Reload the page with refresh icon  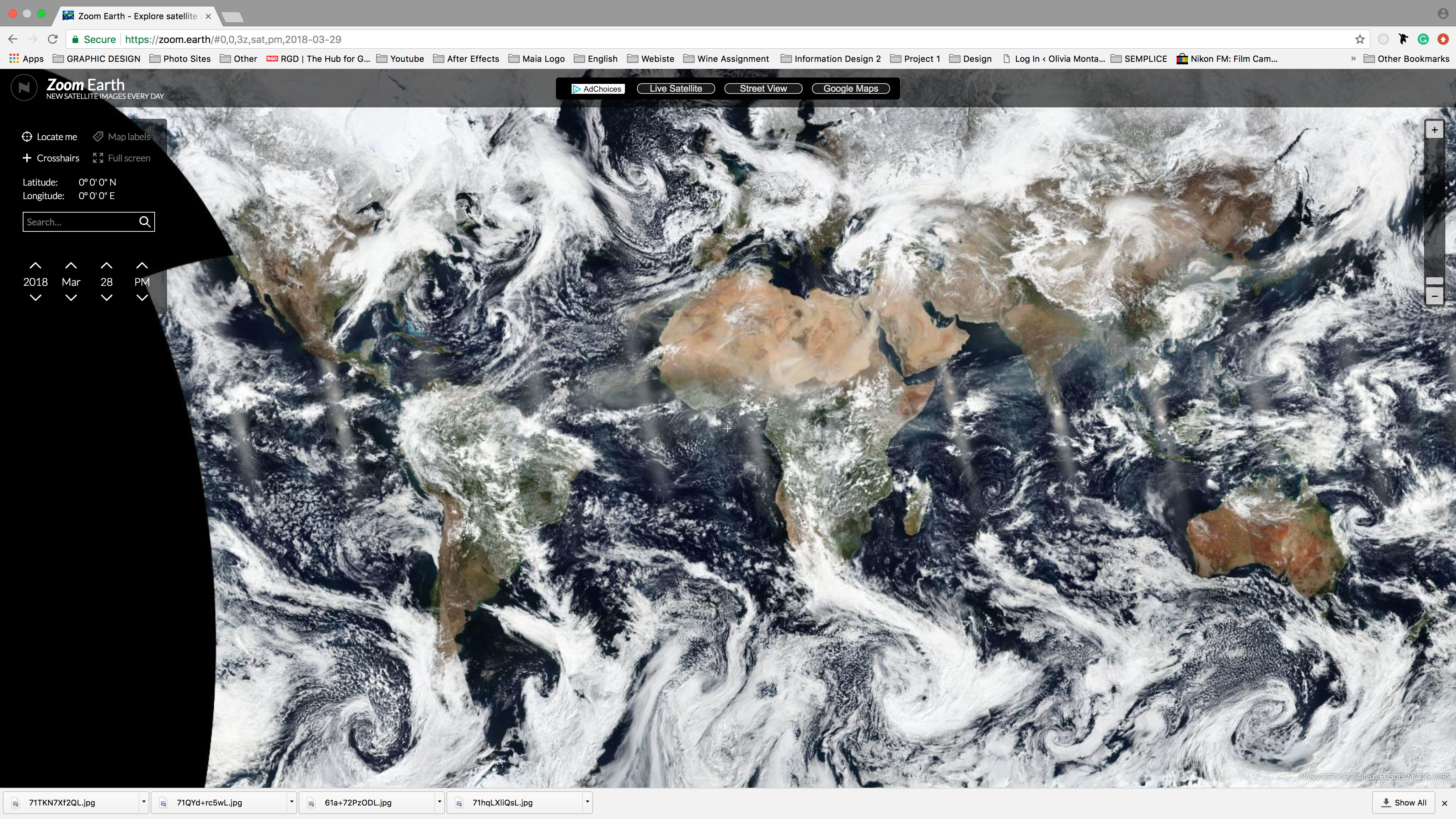click(x=53, y=39)
